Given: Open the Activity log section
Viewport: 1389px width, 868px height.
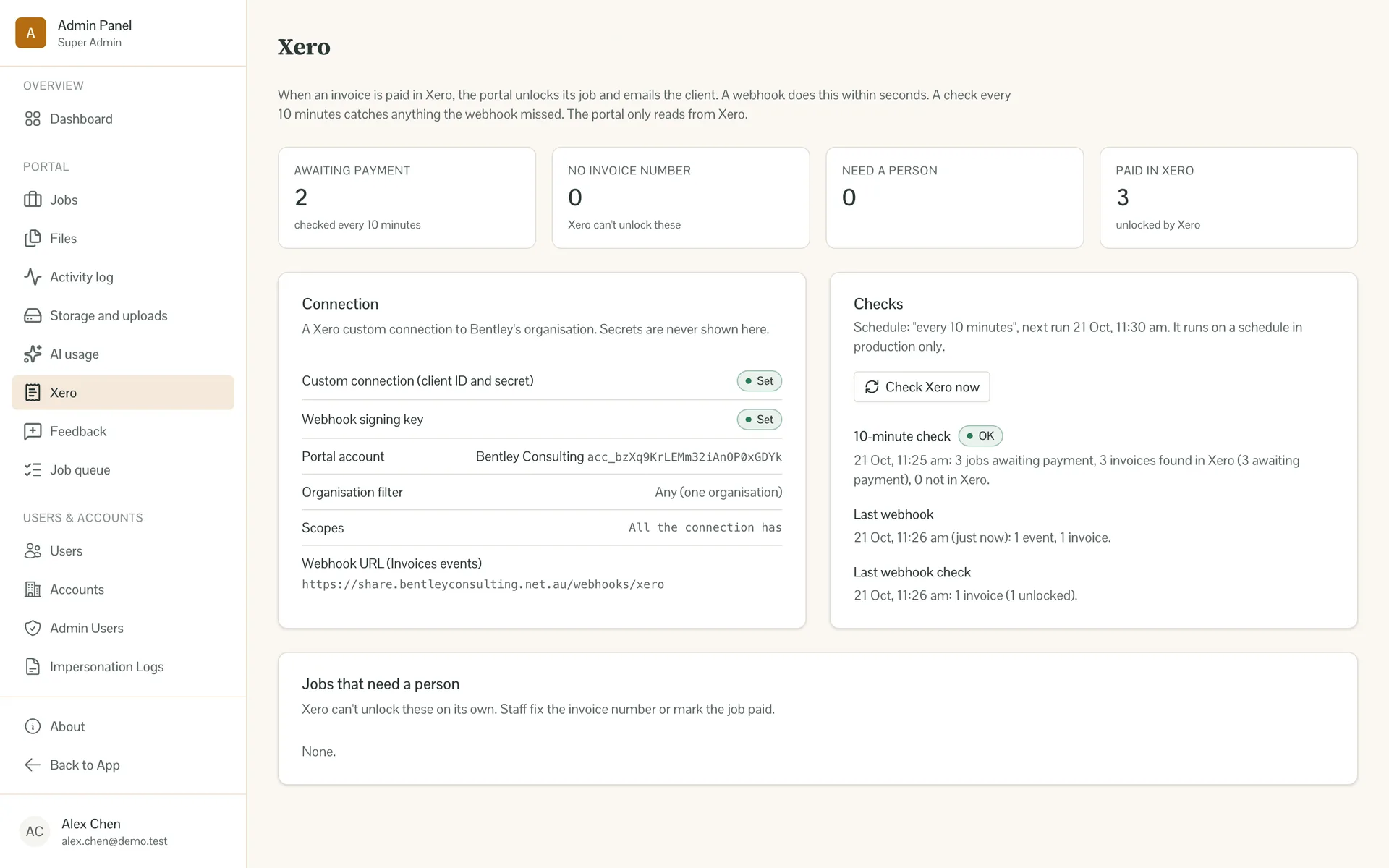Looking at the screenshot, I should (x=123, y=277).
